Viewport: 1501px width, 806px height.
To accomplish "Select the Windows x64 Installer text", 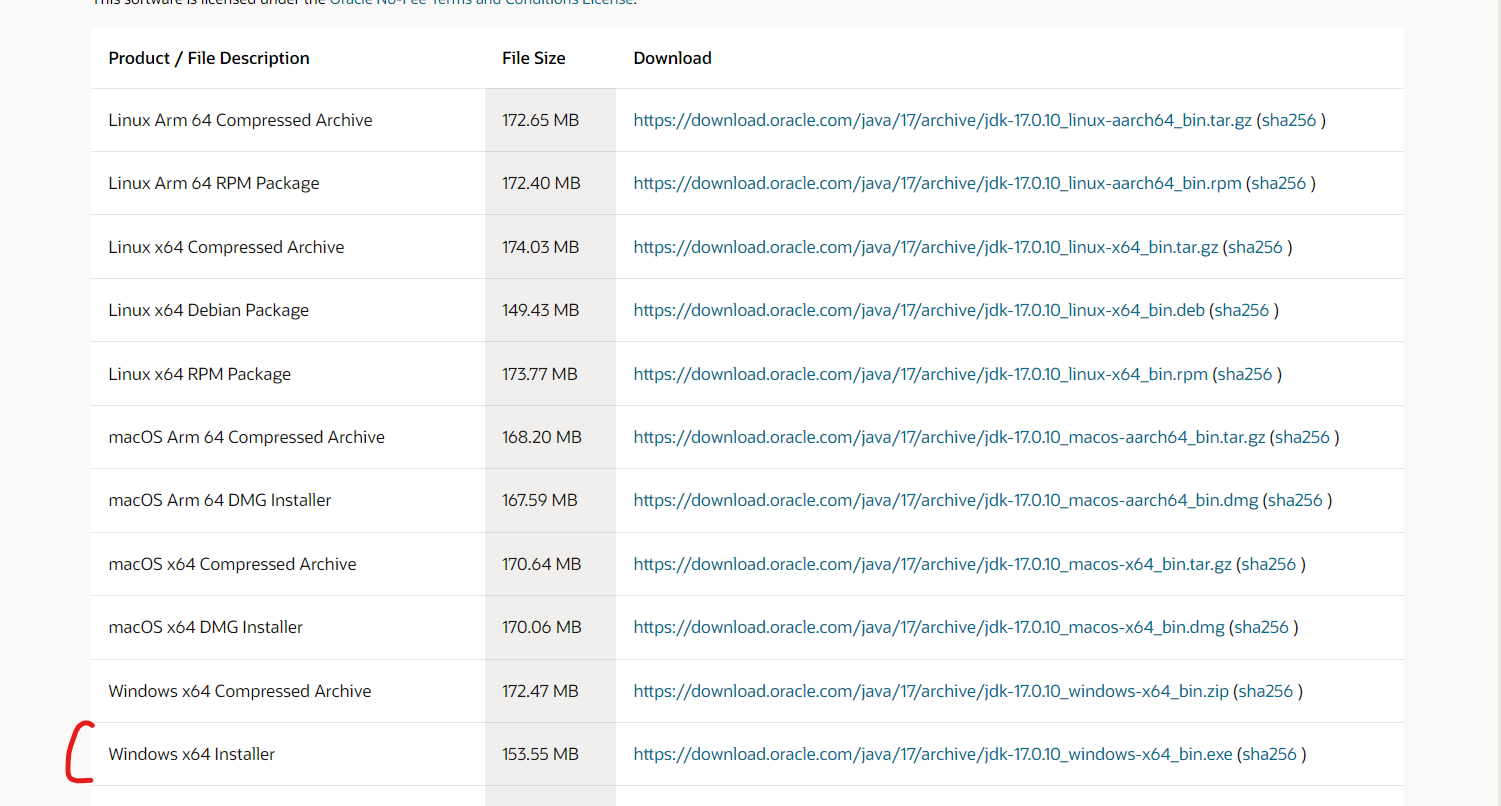I will [192, 754].
